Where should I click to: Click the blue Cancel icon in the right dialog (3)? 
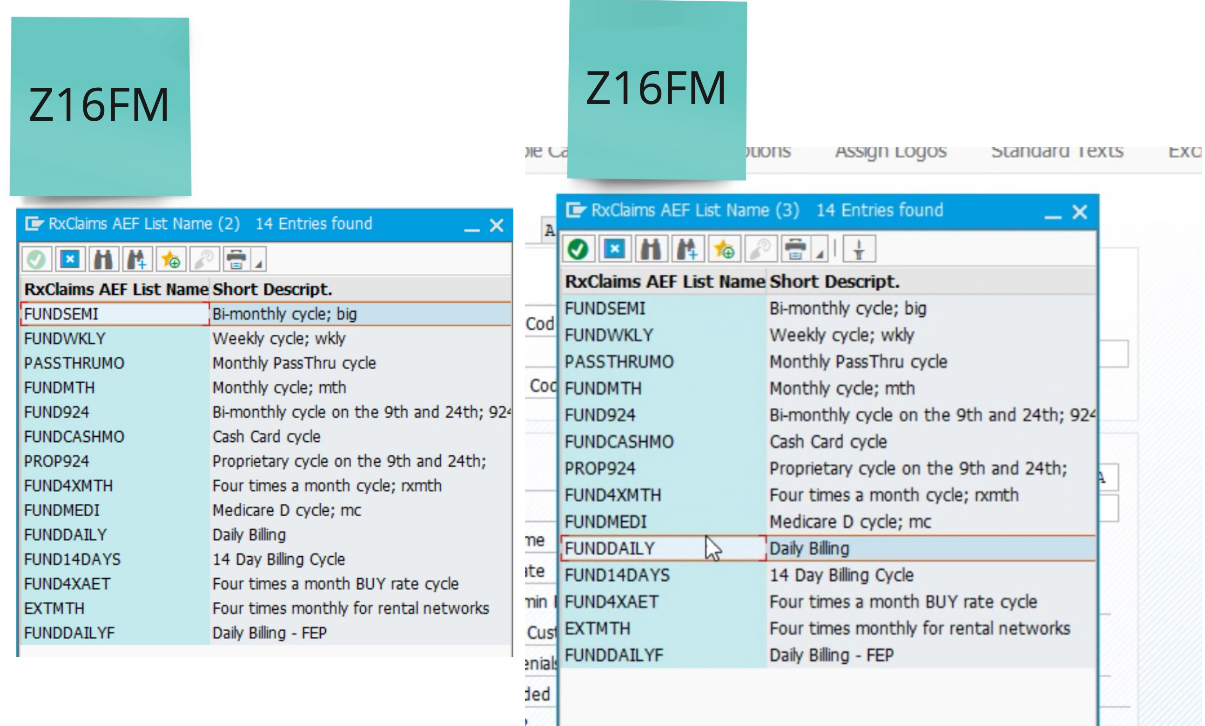click(615, 248)
